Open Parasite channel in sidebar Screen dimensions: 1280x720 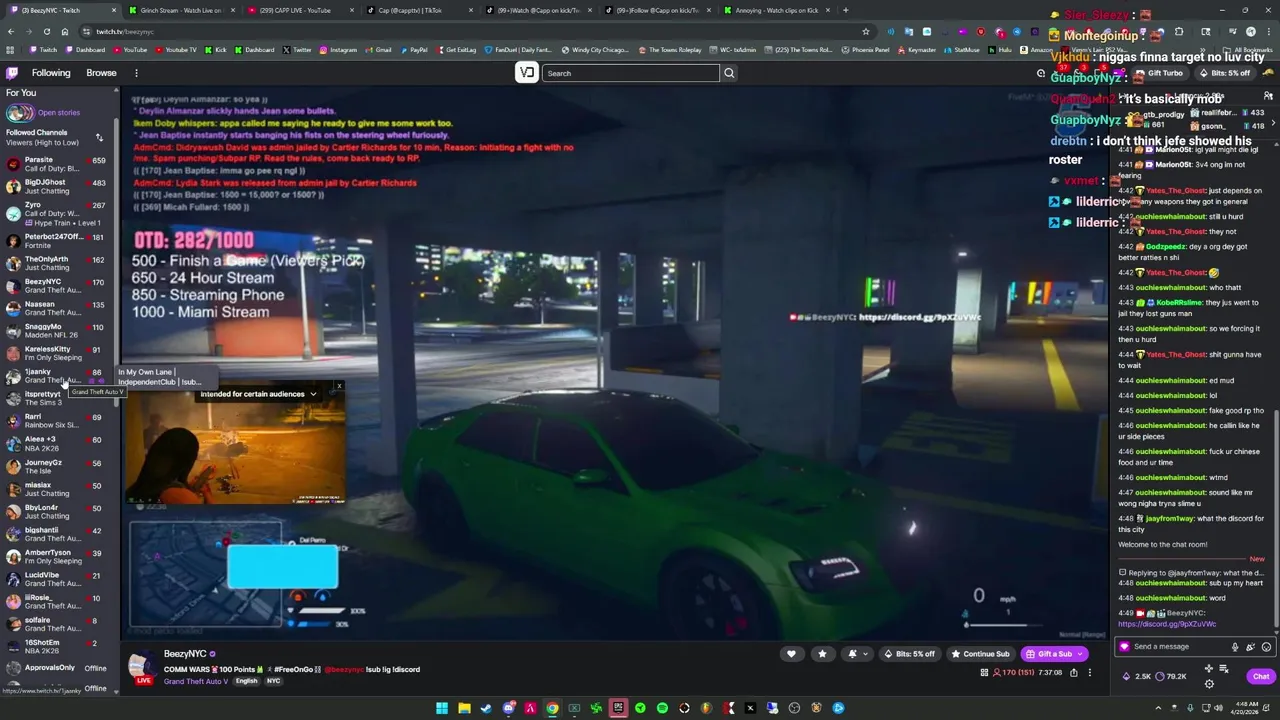tap(58, 164)
